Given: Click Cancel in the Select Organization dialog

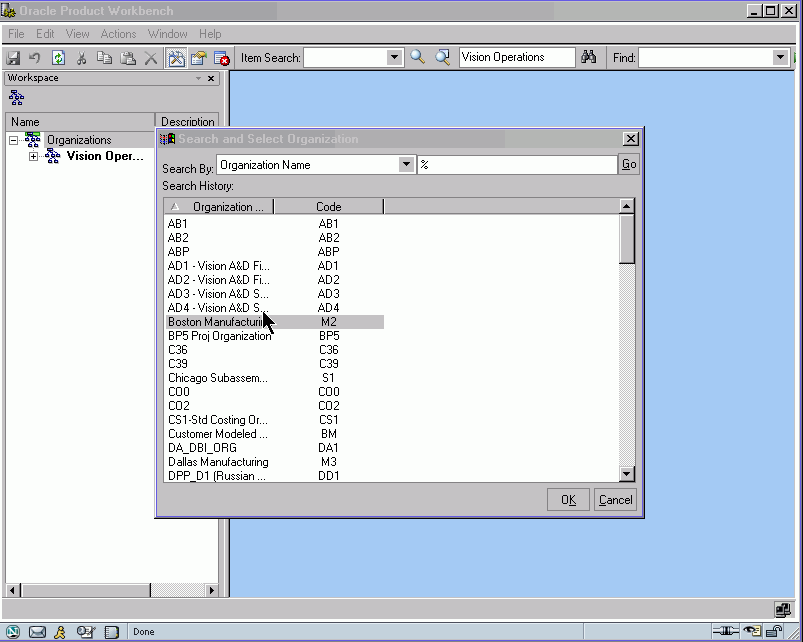Looking at the screenshot, I should [x=616, y=500].
